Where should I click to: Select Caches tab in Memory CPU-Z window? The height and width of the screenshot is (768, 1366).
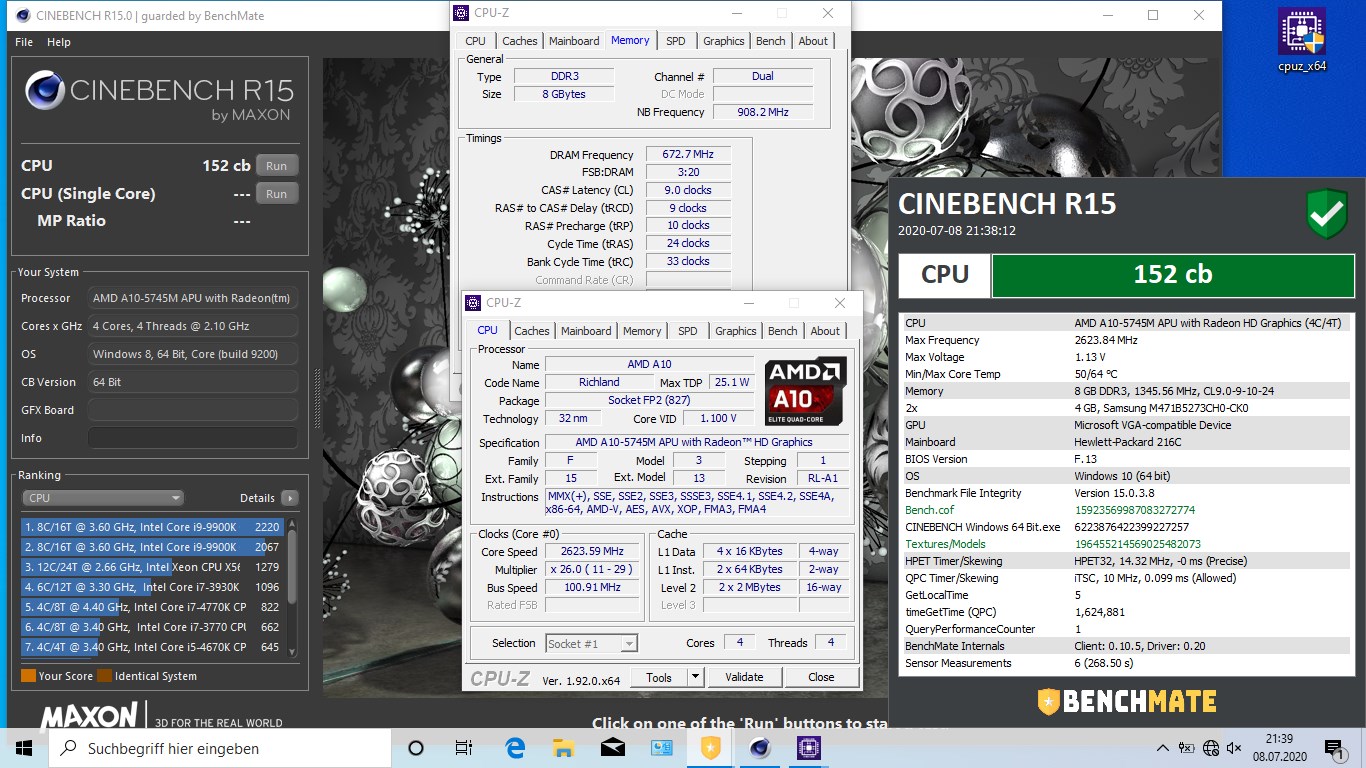pyautogui.click(x=520, y=41)
